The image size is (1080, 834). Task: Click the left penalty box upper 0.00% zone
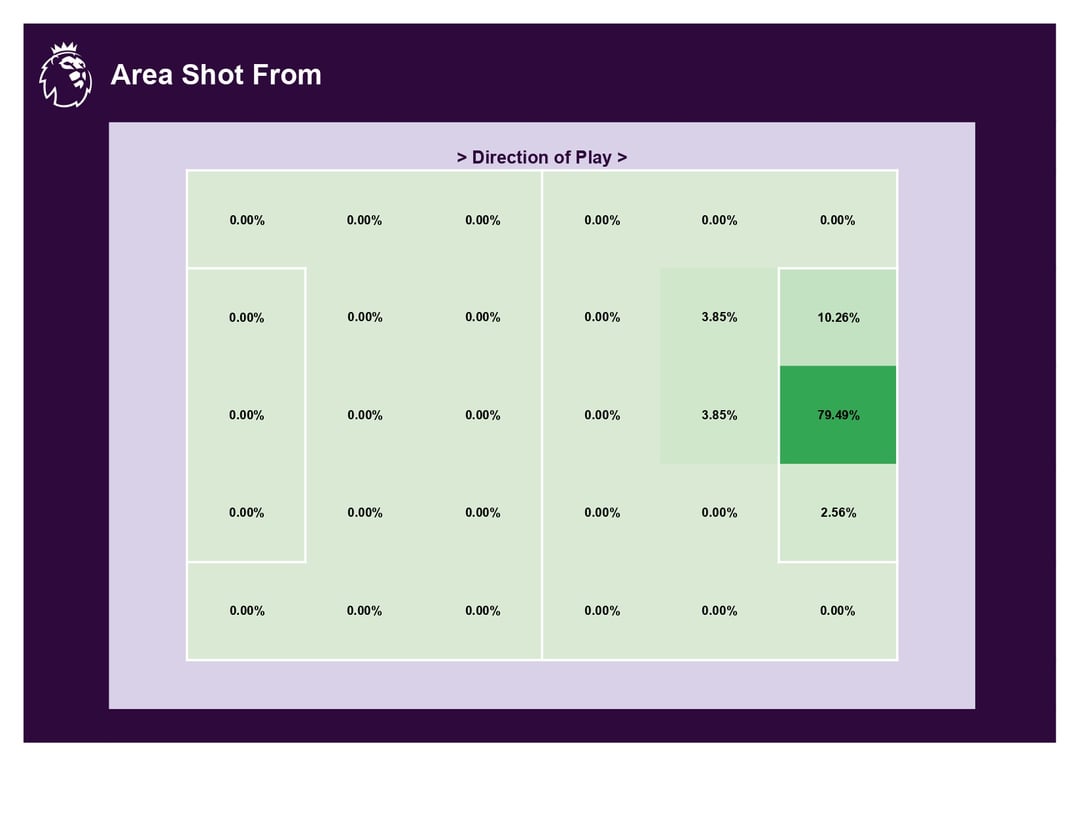coord(247,317)
